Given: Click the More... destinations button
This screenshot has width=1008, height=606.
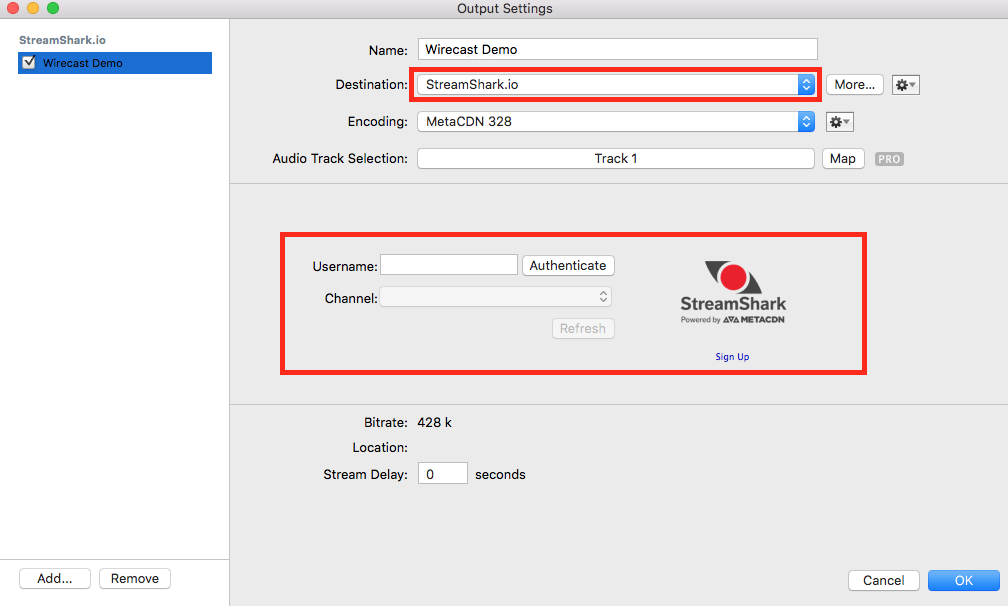Looking at the screenshot, I should coord(854,85).
